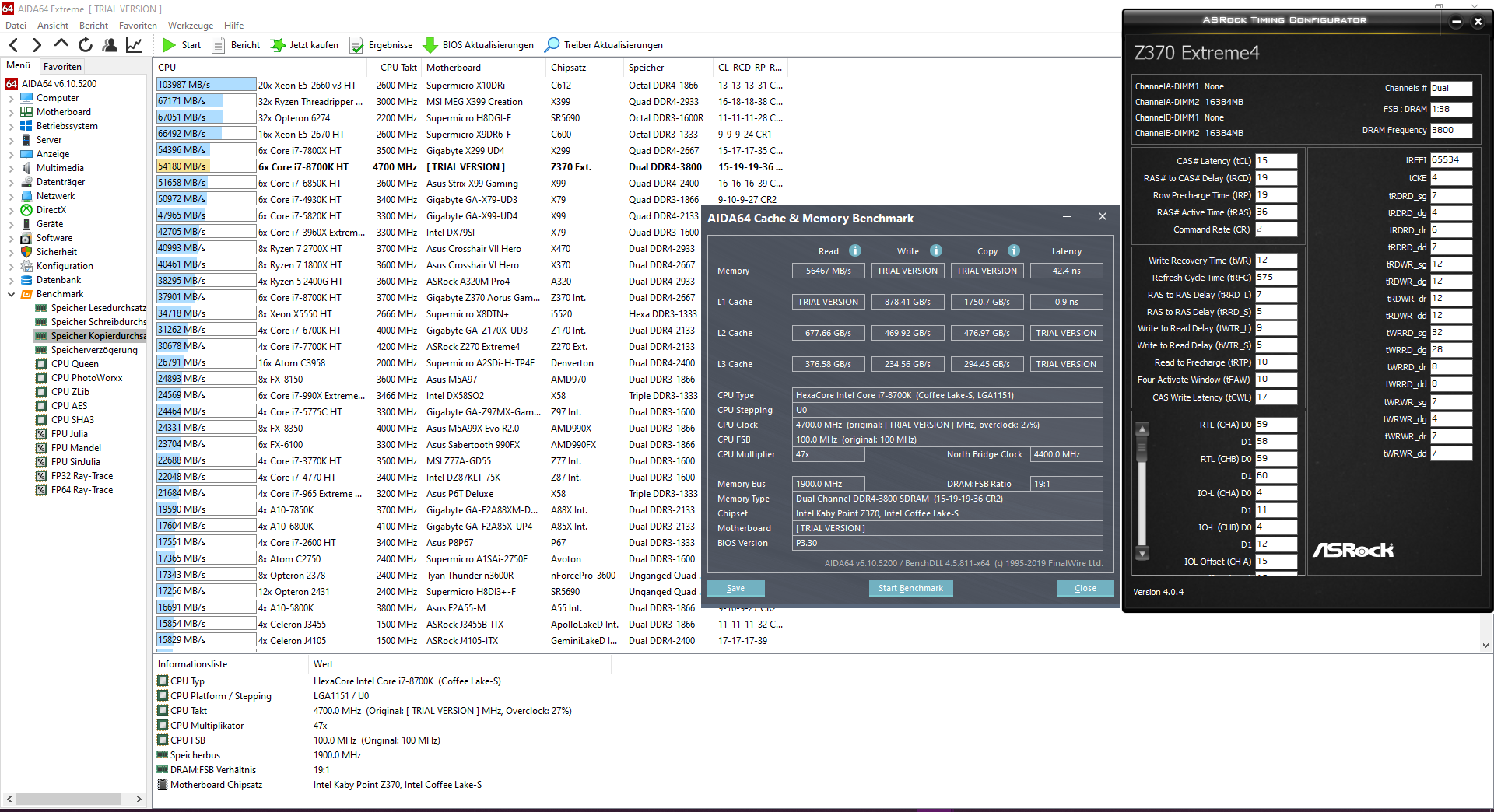Click Start Benchmark button
The height and width of the screenshot is (812, 1494).
point(910,588)
